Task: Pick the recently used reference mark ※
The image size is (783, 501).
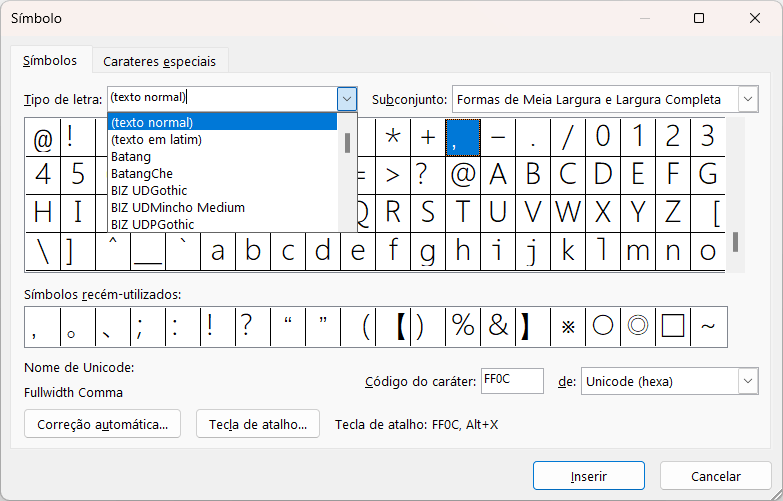Action: click(568, 327)
